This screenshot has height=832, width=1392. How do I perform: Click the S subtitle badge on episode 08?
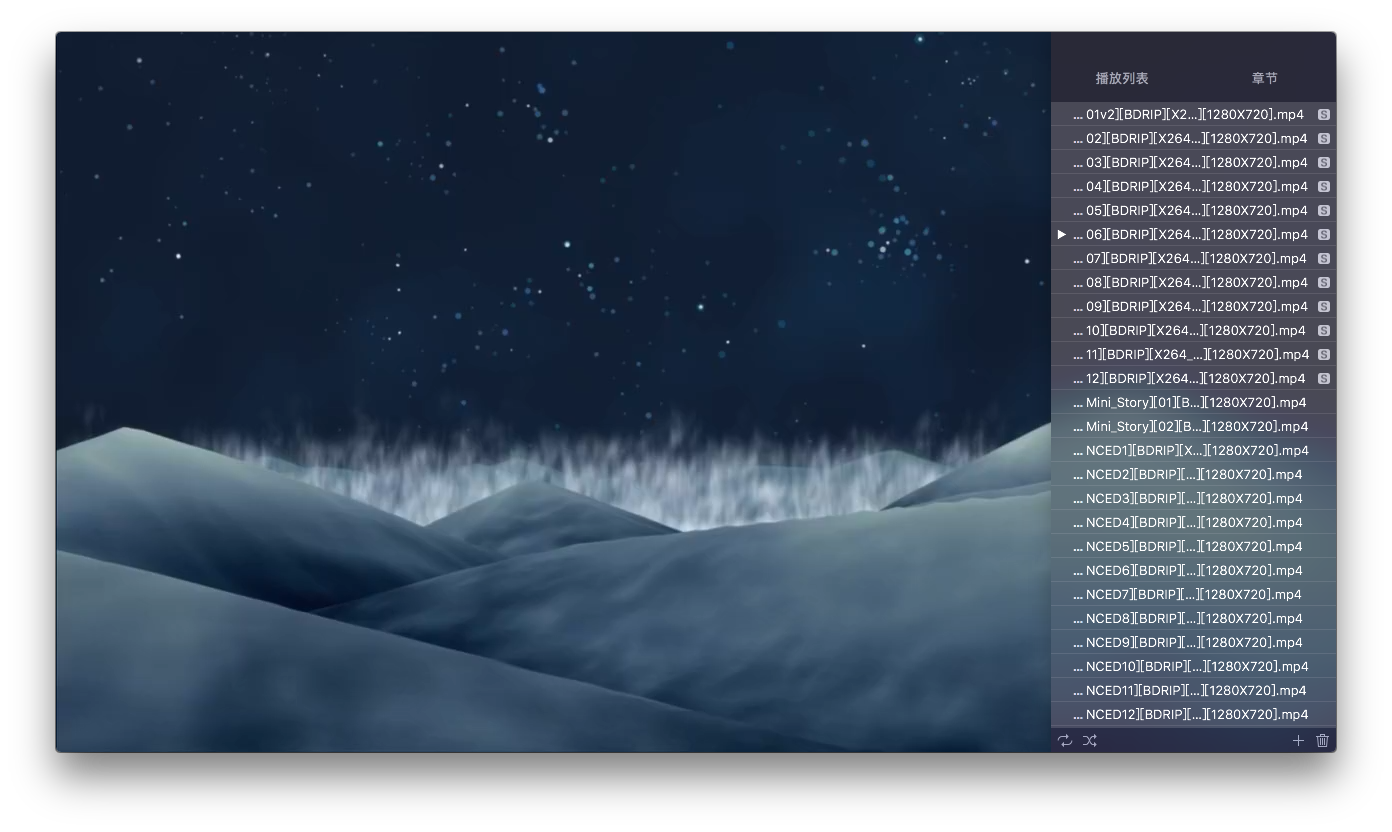[1323, 282]
